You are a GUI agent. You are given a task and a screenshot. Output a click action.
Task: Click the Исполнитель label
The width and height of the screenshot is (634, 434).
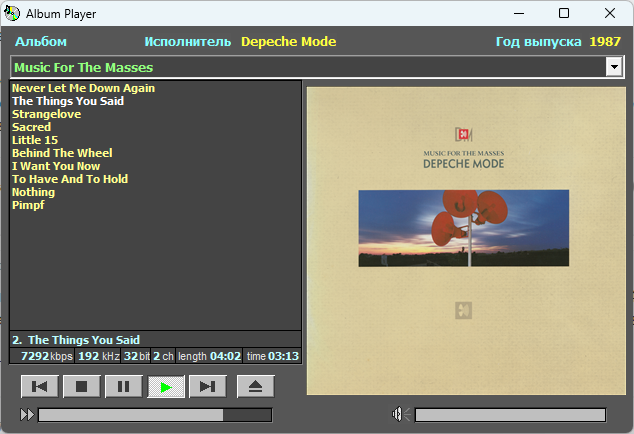tap(188, 41)
